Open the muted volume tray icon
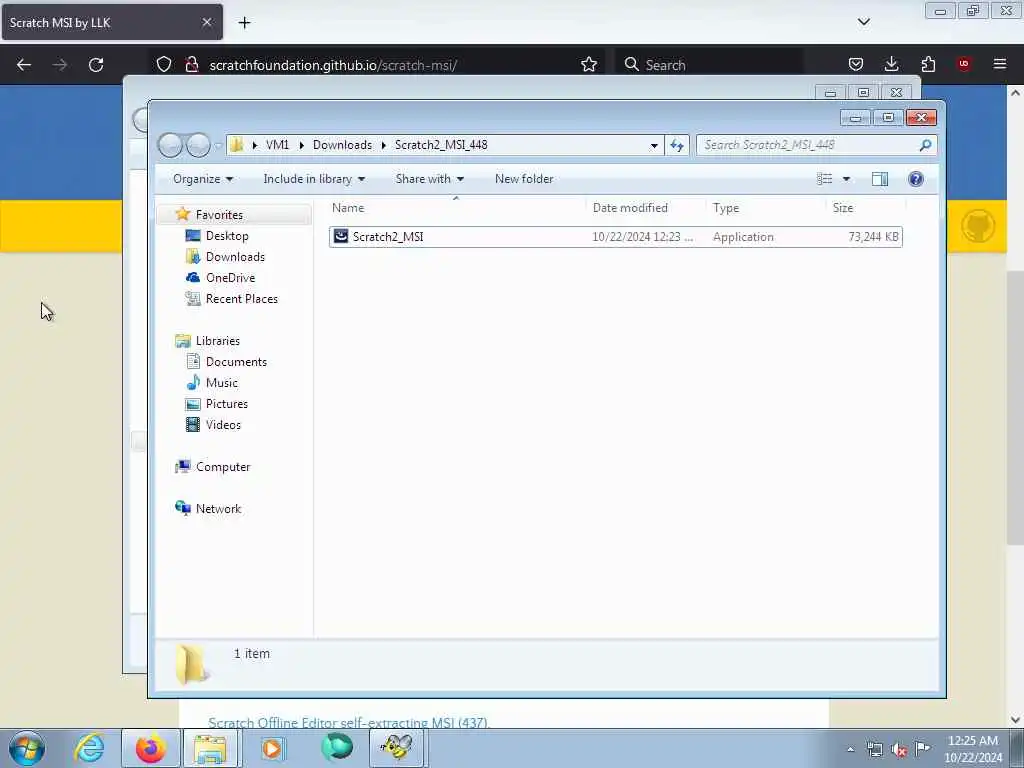Viewport: 1024px width, 768px height. tap(899, 750)
